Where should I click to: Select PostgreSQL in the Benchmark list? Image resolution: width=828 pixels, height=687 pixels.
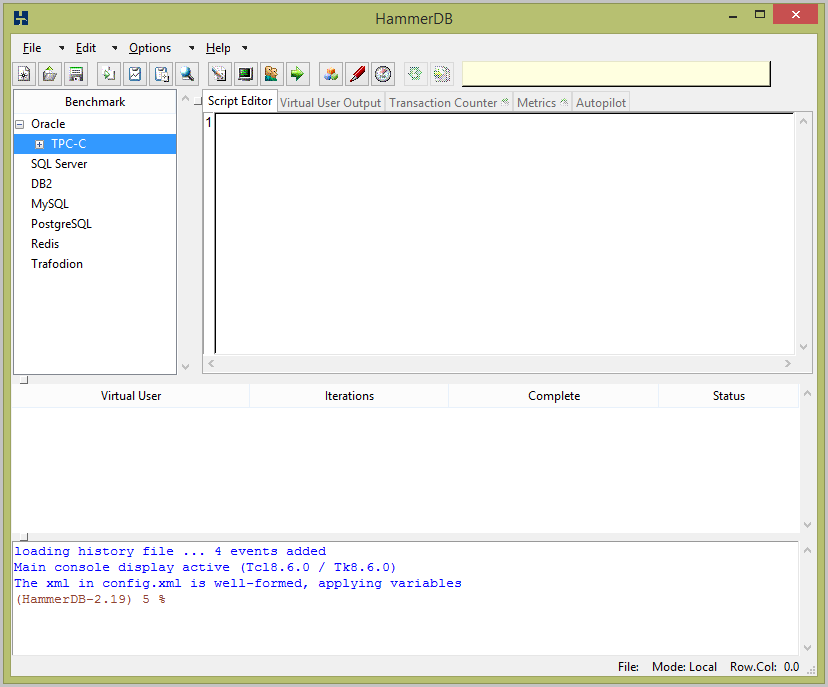pyautogui.click(x=61, y=224)
